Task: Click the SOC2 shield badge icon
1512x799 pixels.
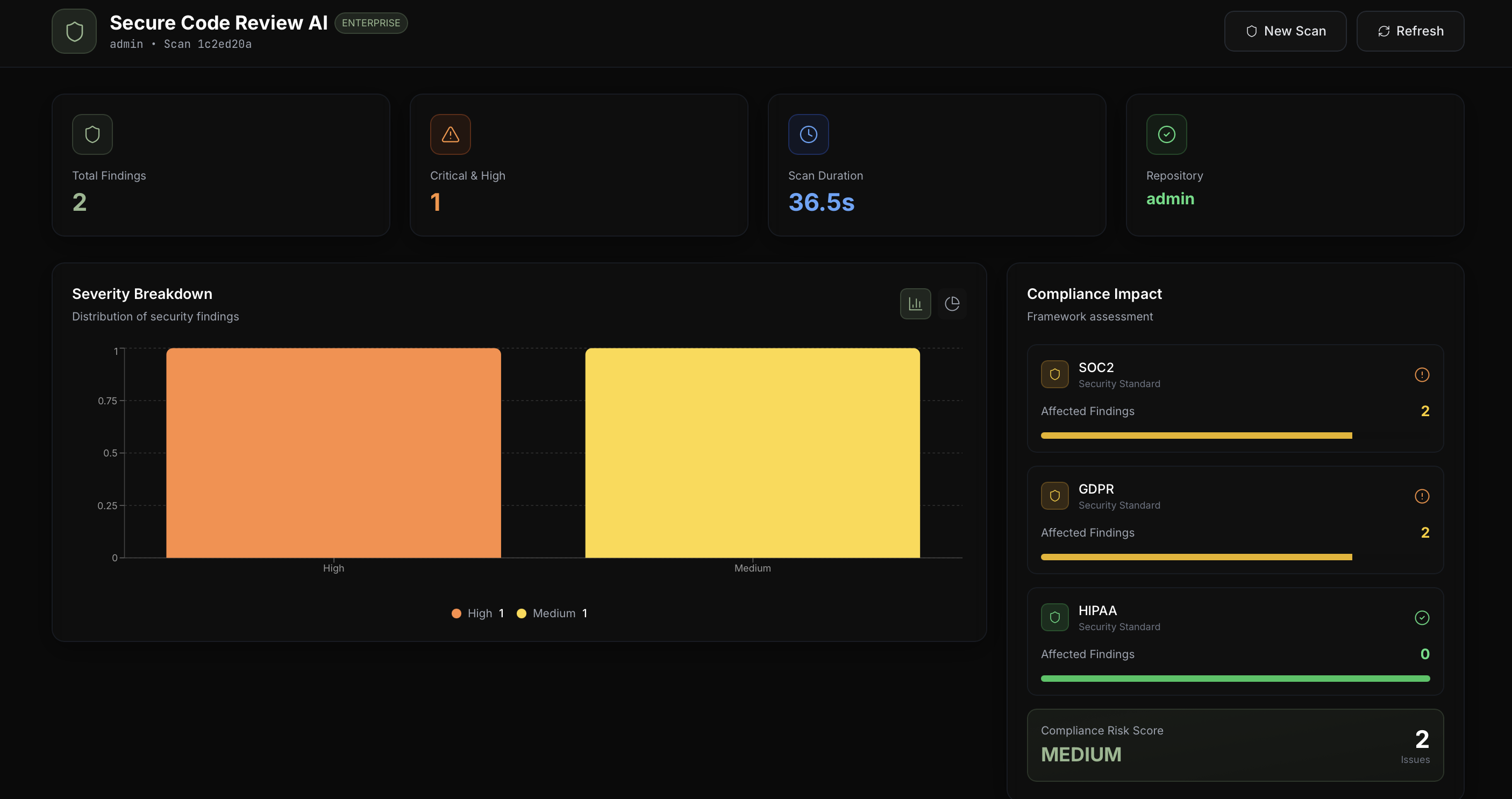Action: point(1054,375)
